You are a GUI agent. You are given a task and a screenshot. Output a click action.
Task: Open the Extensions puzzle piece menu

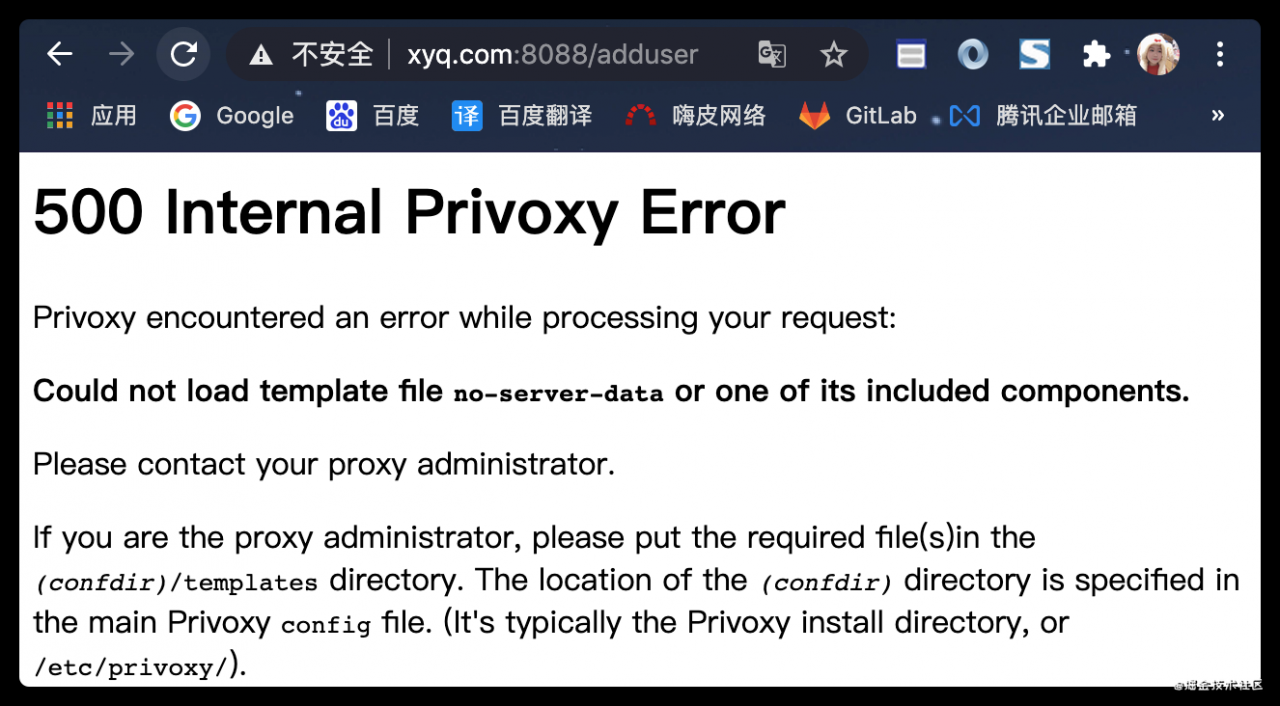(1096, 54)
